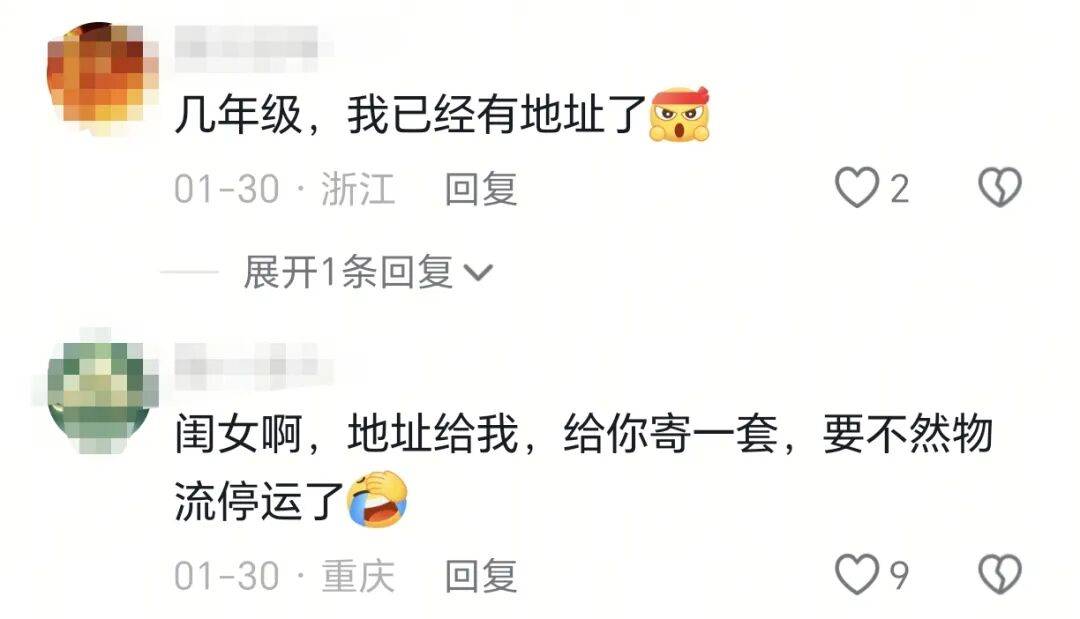Screen dimensions: 1080x619
Task: Open the blurred username of first commenter
Action: [248, 48]
